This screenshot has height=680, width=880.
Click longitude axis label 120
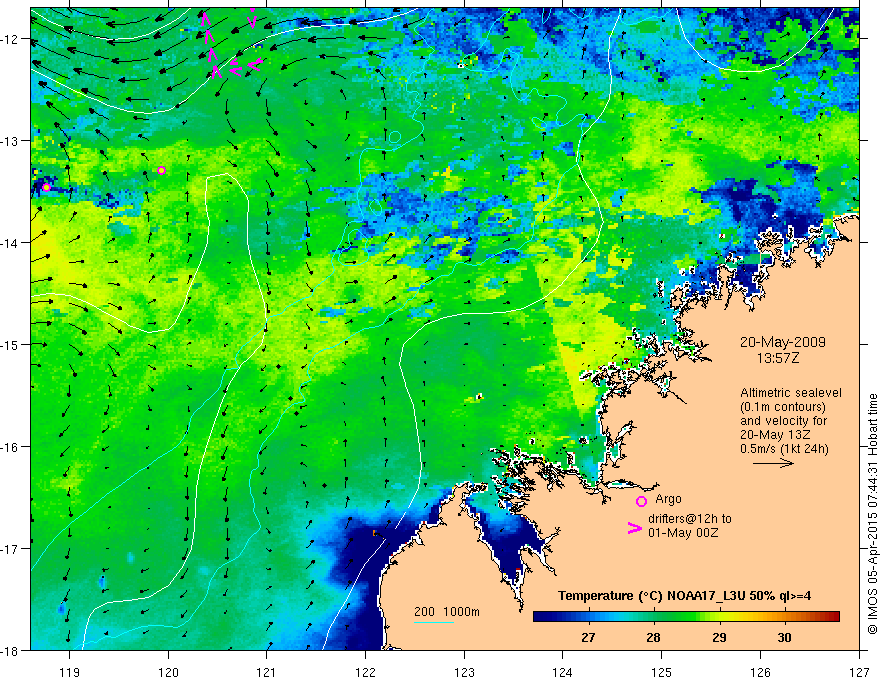(x=168, y=672)
